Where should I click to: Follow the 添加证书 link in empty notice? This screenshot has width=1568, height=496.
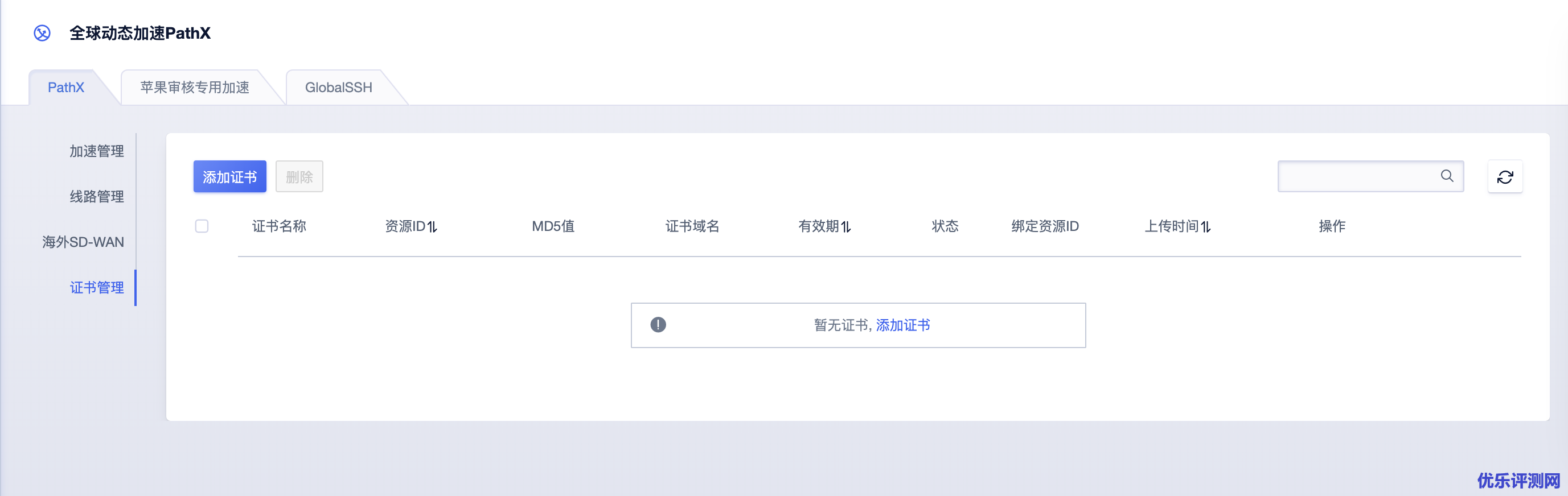[902, 325]
